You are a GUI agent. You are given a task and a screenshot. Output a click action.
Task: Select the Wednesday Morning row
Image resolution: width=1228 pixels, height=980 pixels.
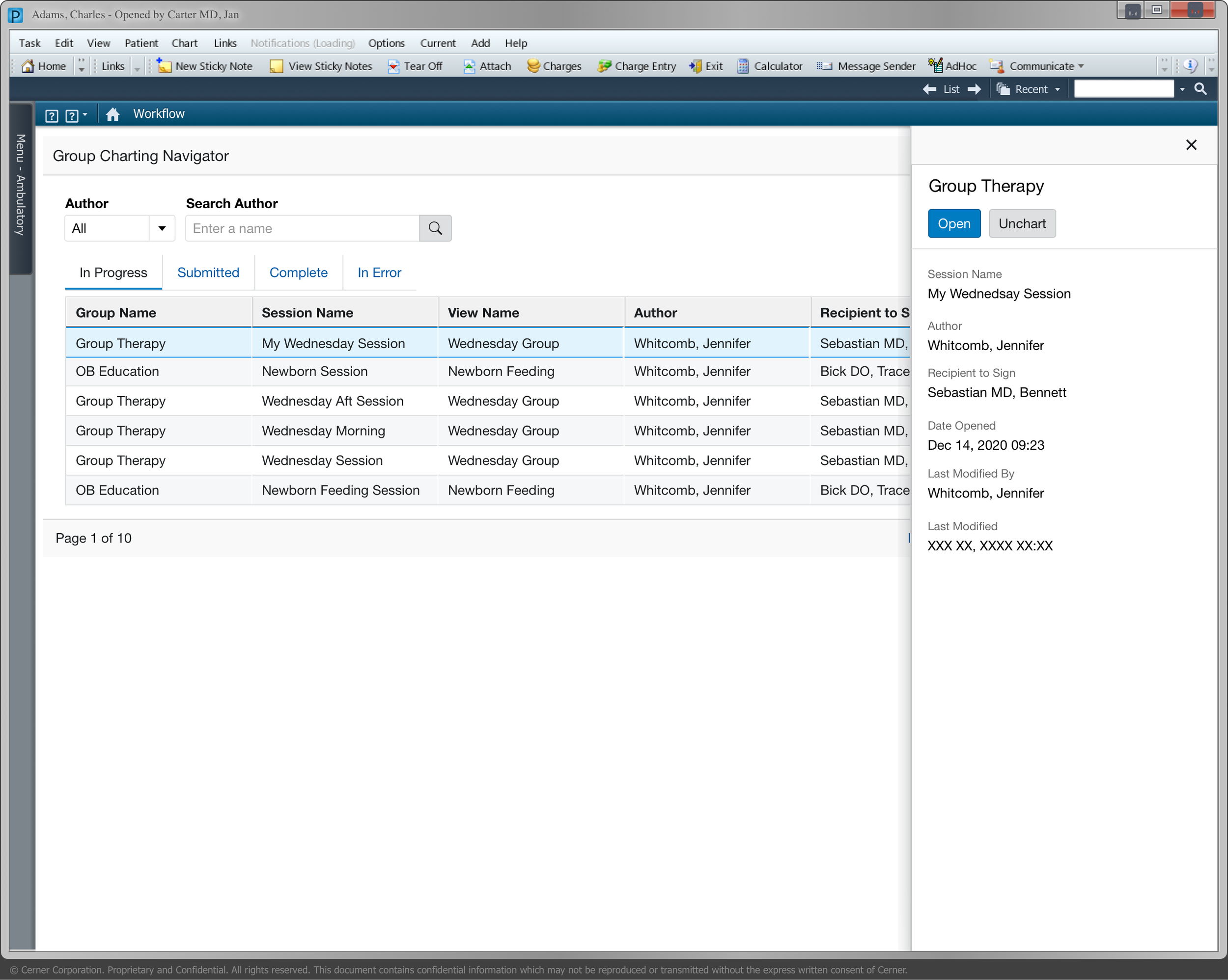point(488,431)
